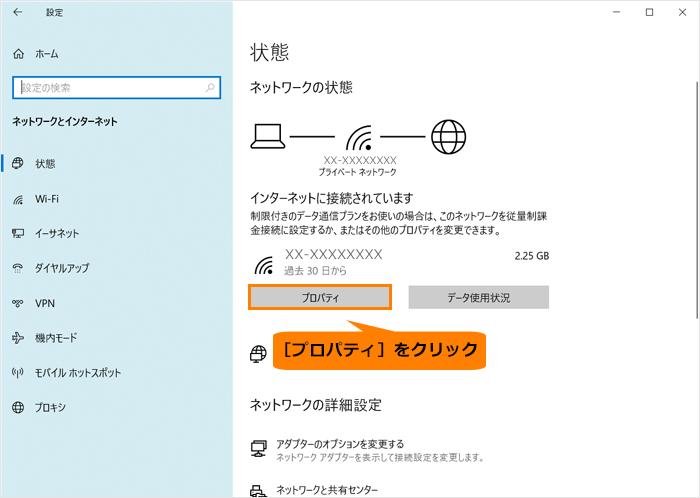Click Wi-Fi icon beside 過去 30 日から
Viewport: 700px width, 498px height.
point(264,265)
